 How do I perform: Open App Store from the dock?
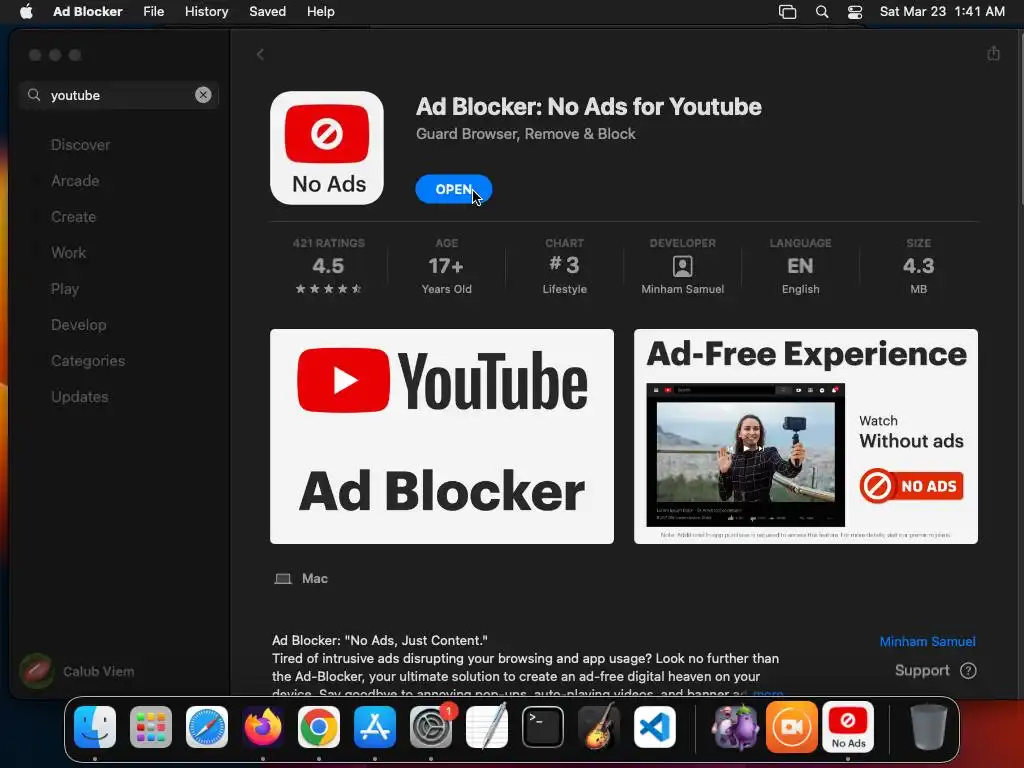tap(375, 727)
